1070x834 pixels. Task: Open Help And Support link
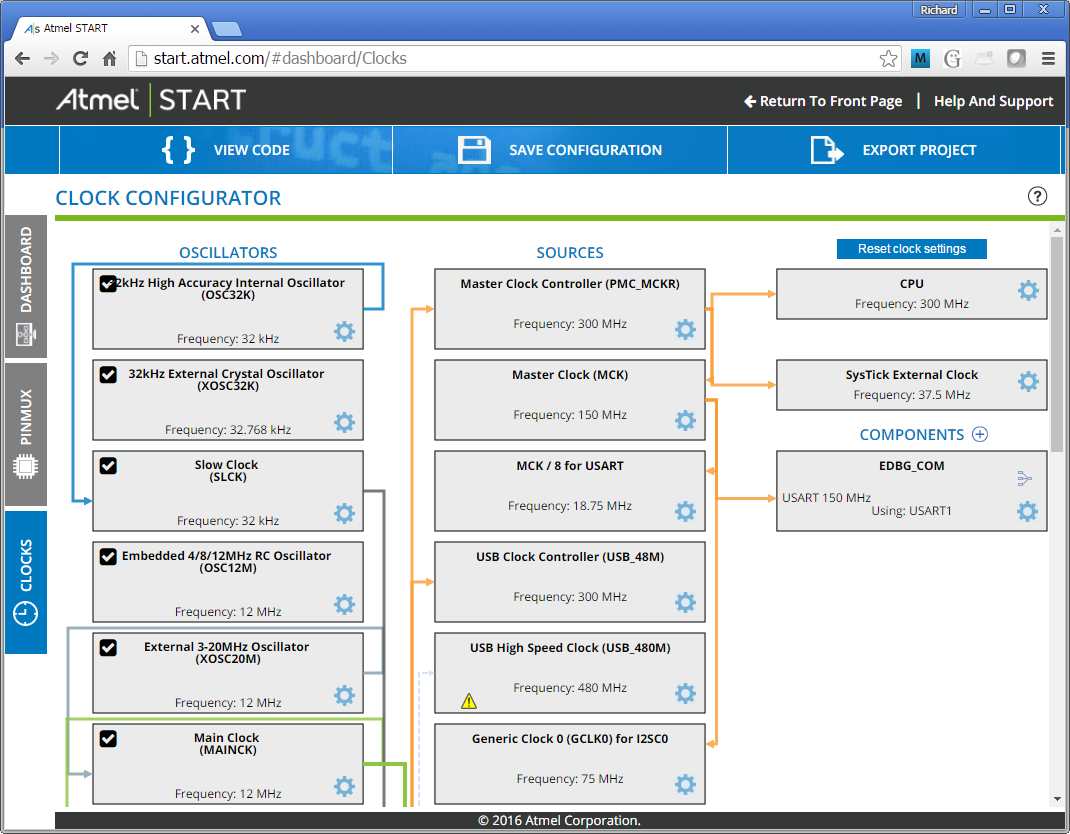pos(994,101)
